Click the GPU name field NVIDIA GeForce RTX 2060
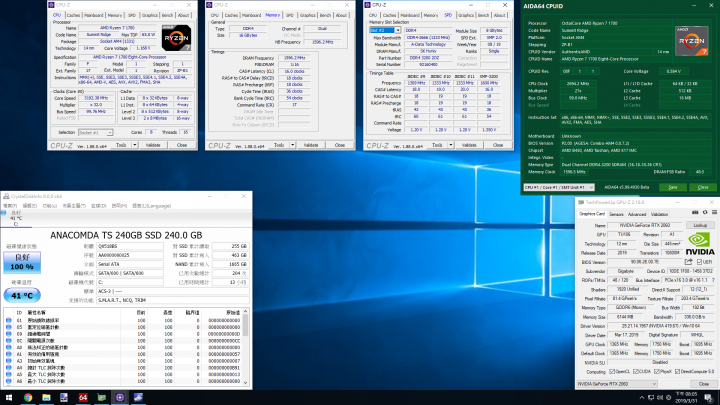The image size is (720, 405). 645,225
